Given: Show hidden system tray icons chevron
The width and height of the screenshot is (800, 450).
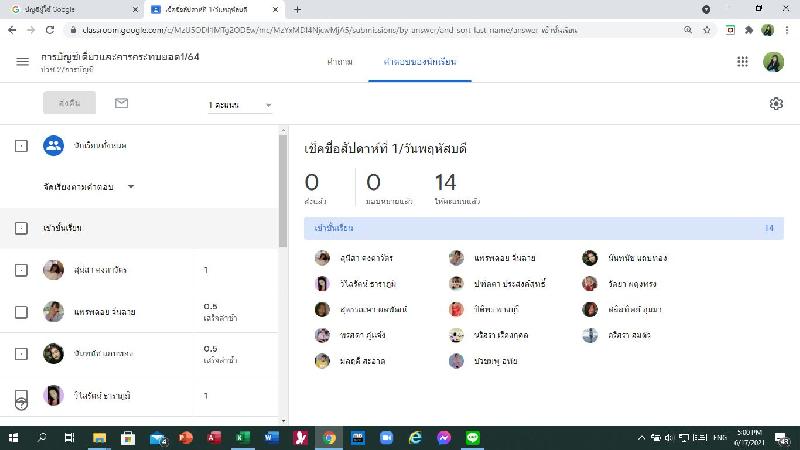Looking at the screenshot, I should point(641,438).
